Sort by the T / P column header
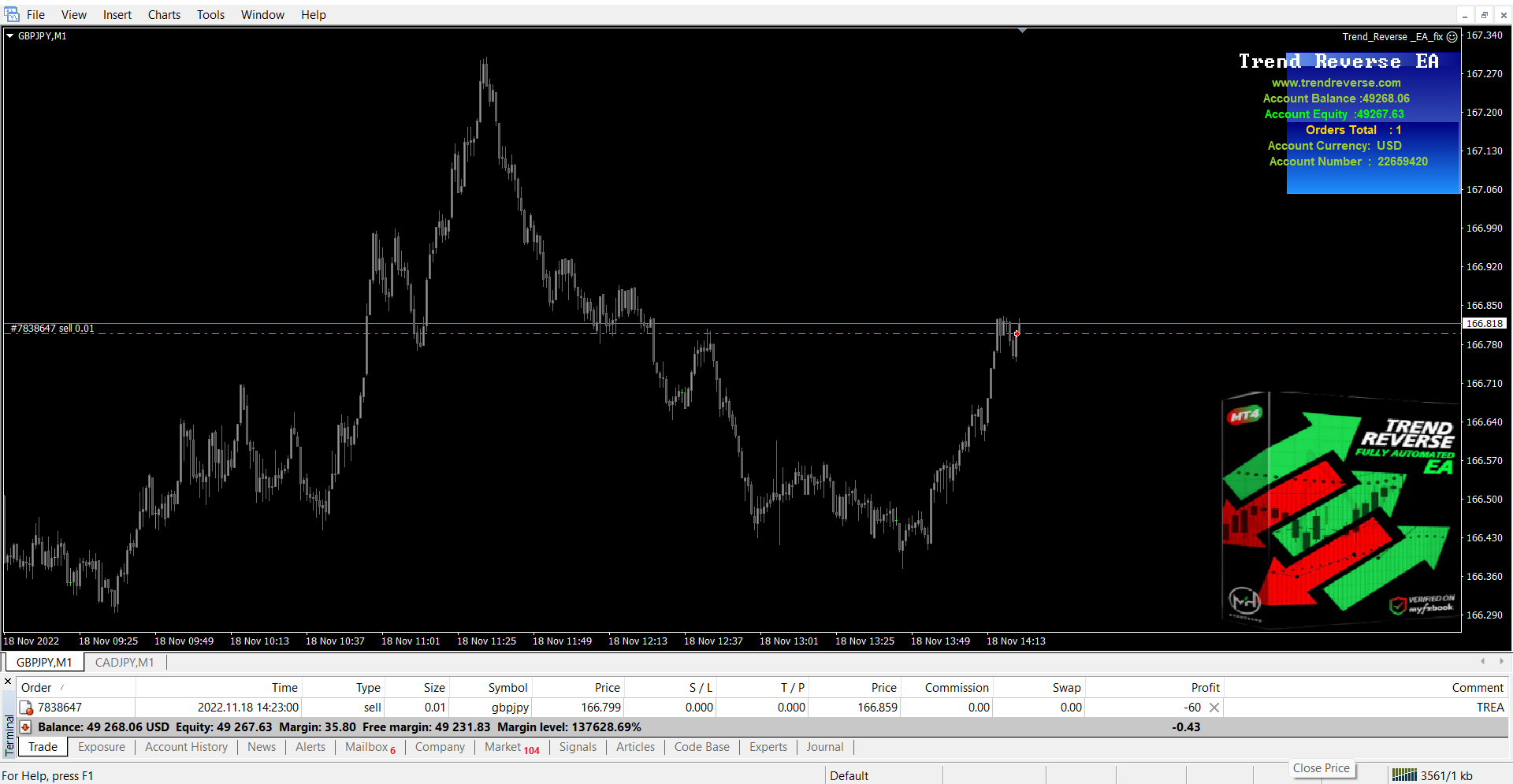1513x784 pixels. [x=763, y=688]
